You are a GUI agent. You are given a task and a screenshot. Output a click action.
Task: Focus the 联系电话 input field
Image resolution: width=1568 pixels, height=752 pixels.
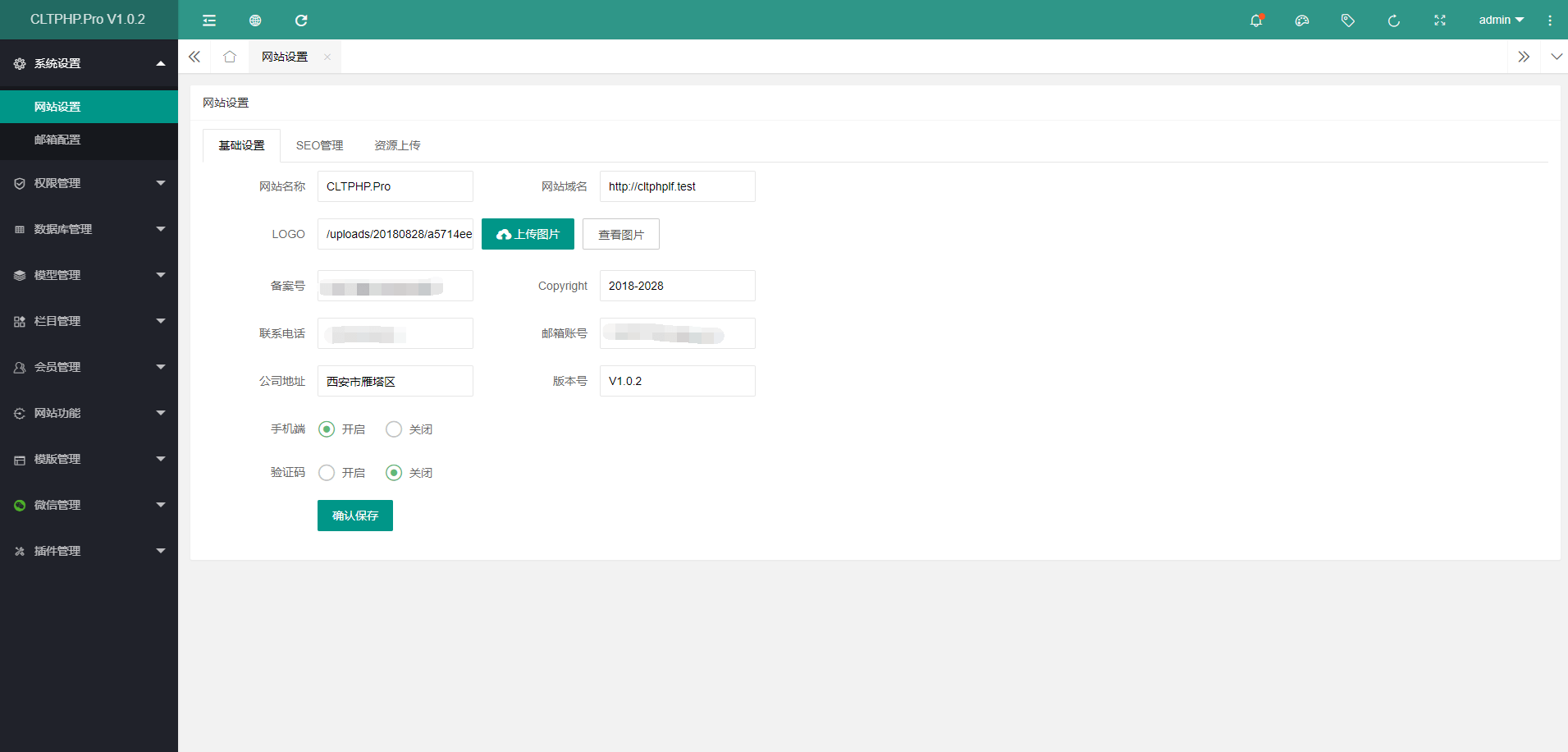(395, 333)
